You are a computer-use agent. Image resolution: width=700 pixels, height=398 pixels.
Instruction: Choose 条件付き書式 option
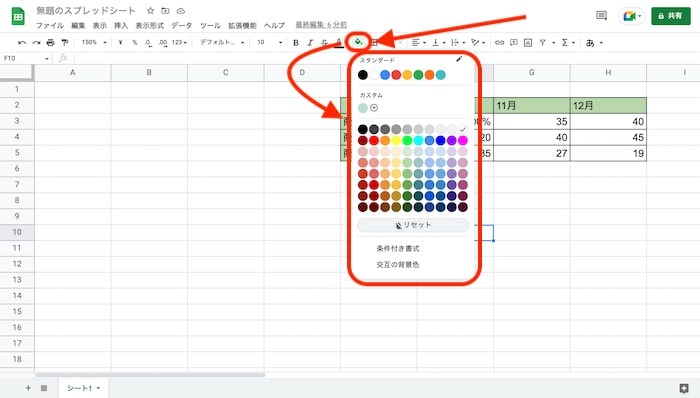click(398, 249)
